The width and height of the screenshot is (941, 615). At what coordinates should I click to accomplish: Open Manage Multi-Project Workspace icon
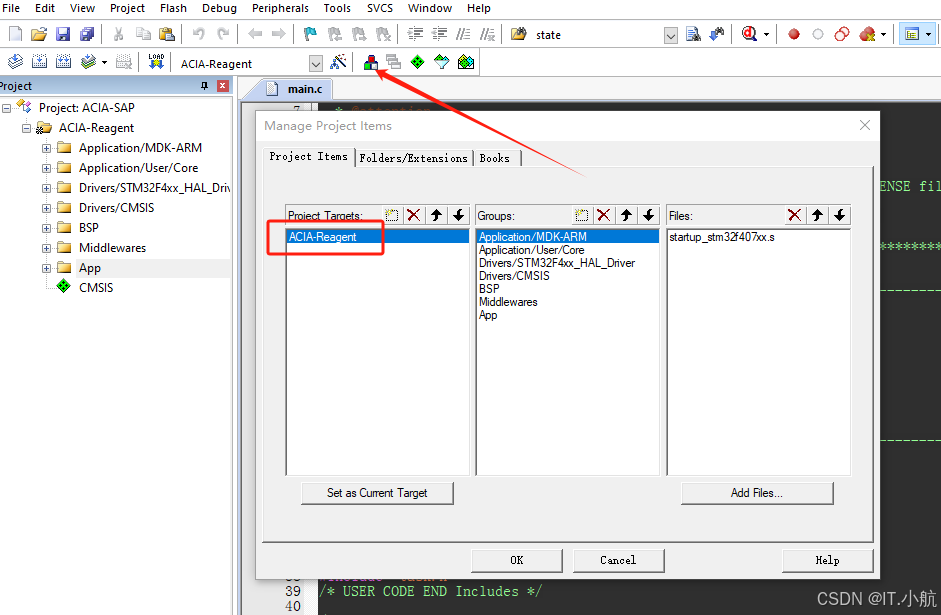pyautogui.click(x=394, y=62)
